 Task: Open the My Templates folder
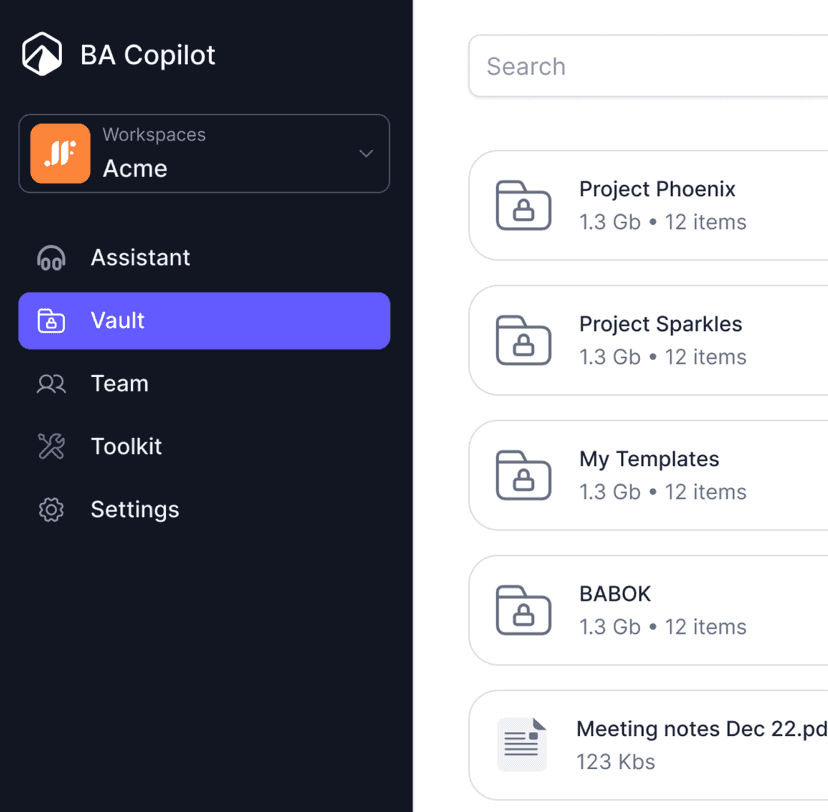[649, 460]
